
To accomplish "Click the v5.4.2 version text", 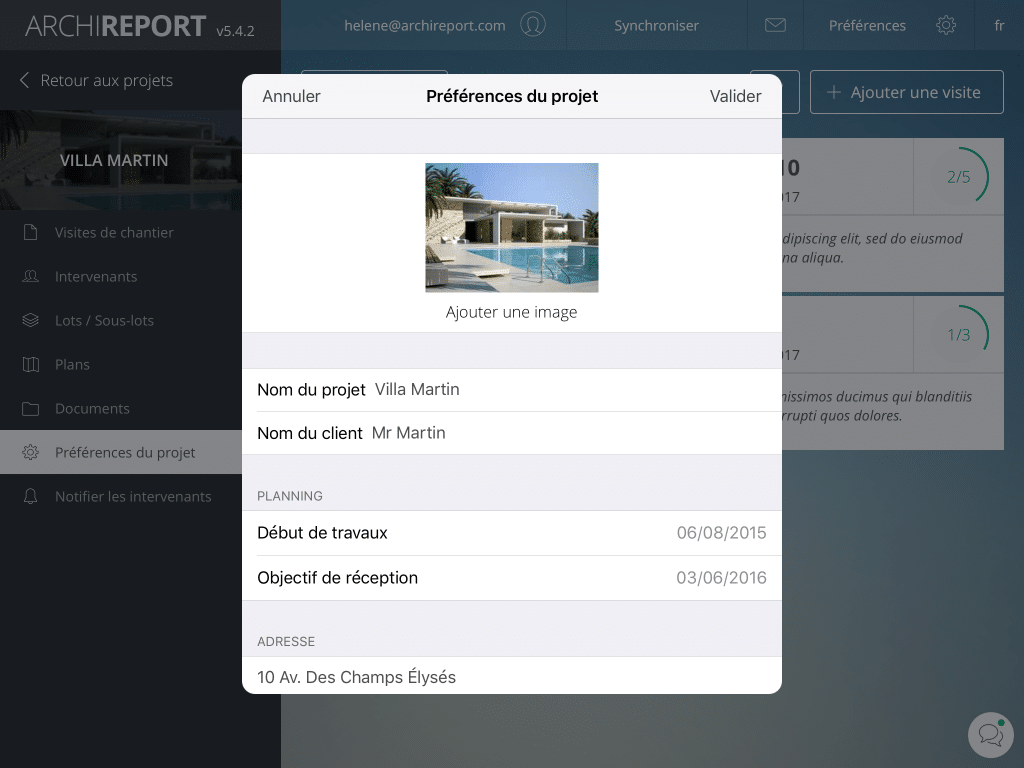I will coord(235,31).
